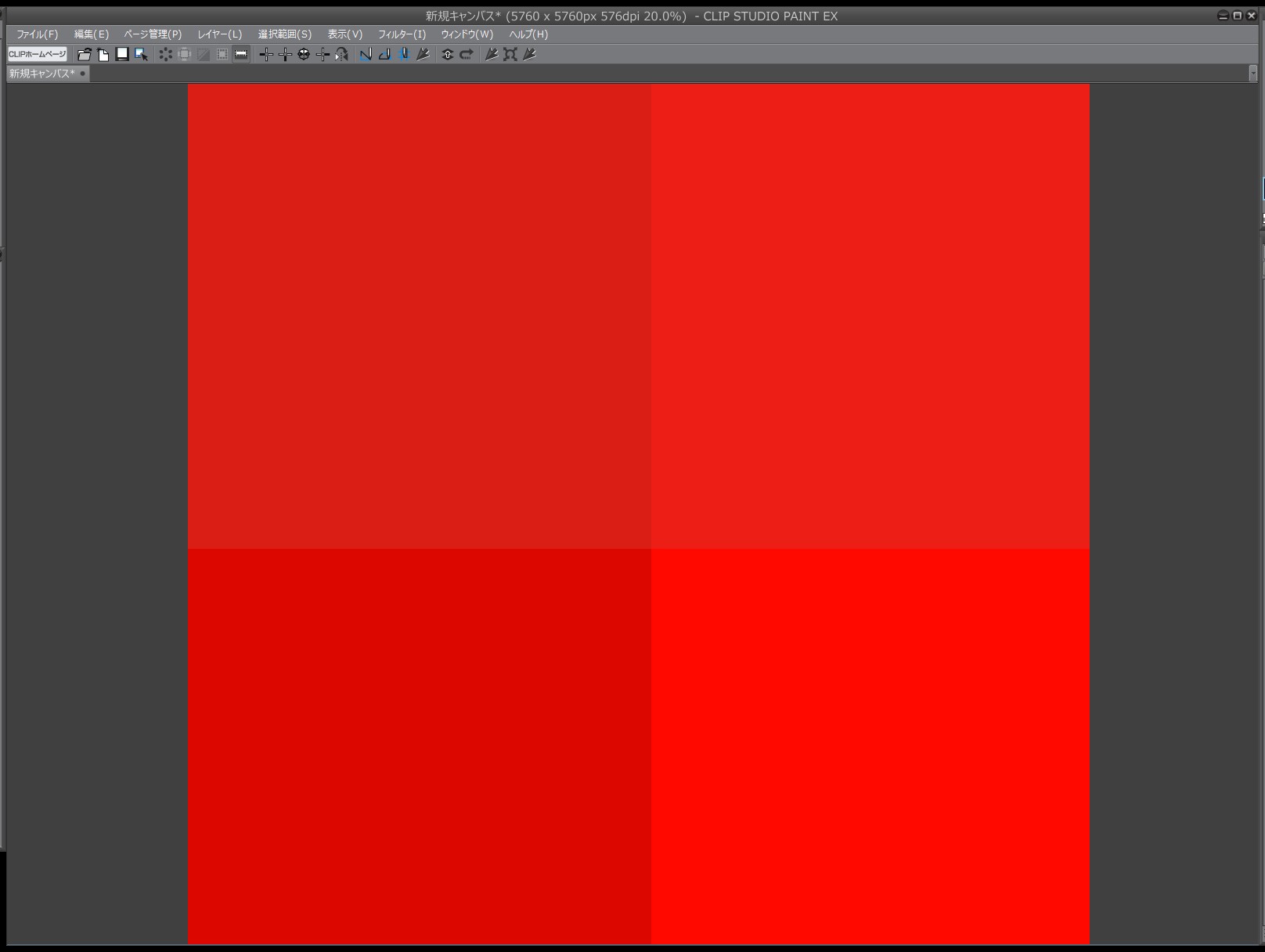1265x952 pixels.
Task: Open the 表示(V) menu
Action: (x=344, y=34)
